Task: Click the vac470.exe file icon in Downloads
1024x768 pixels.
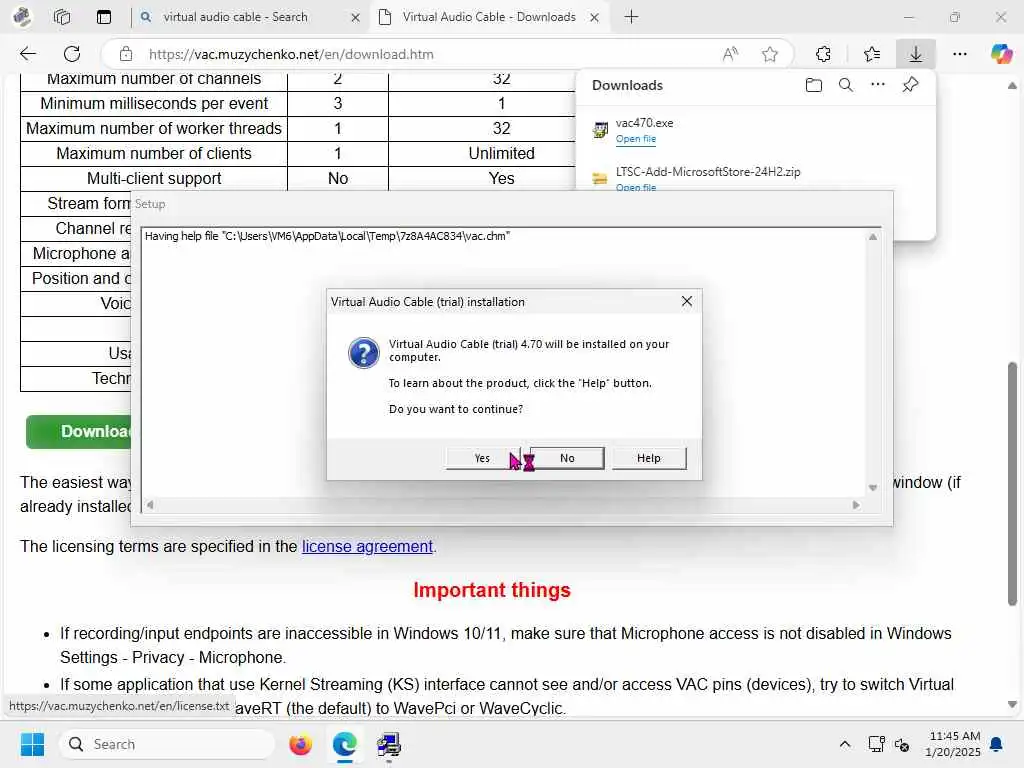Action: (x=600, y=130)
